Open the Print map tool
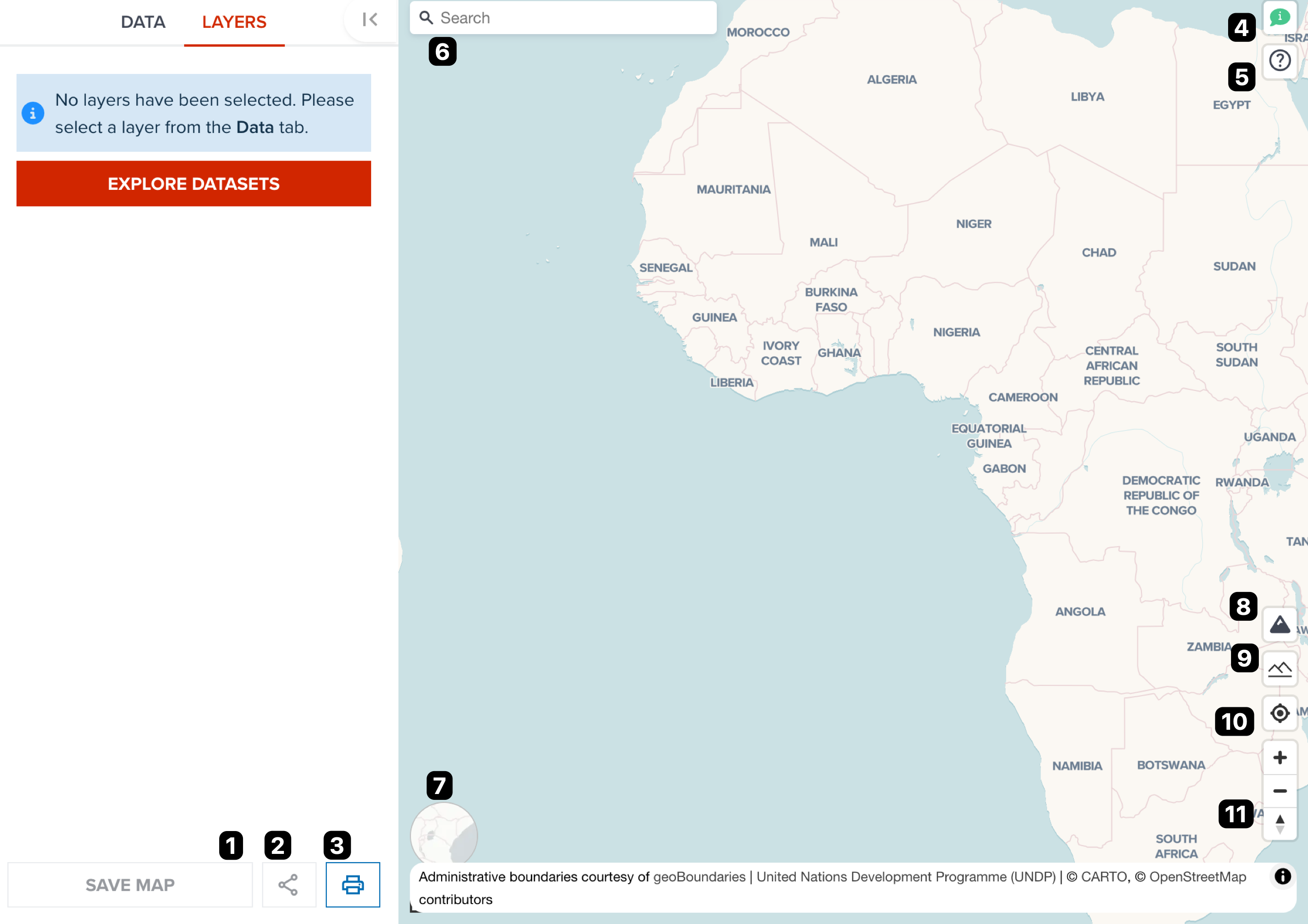The width and height of the screenshot is (1308, 924). click(x=353, y=885)
